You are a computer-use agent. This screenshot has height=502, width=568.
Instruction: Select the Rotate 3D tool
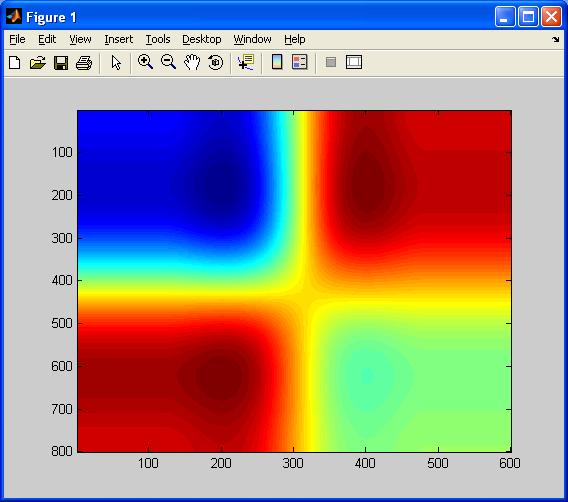tap(216, 62)
